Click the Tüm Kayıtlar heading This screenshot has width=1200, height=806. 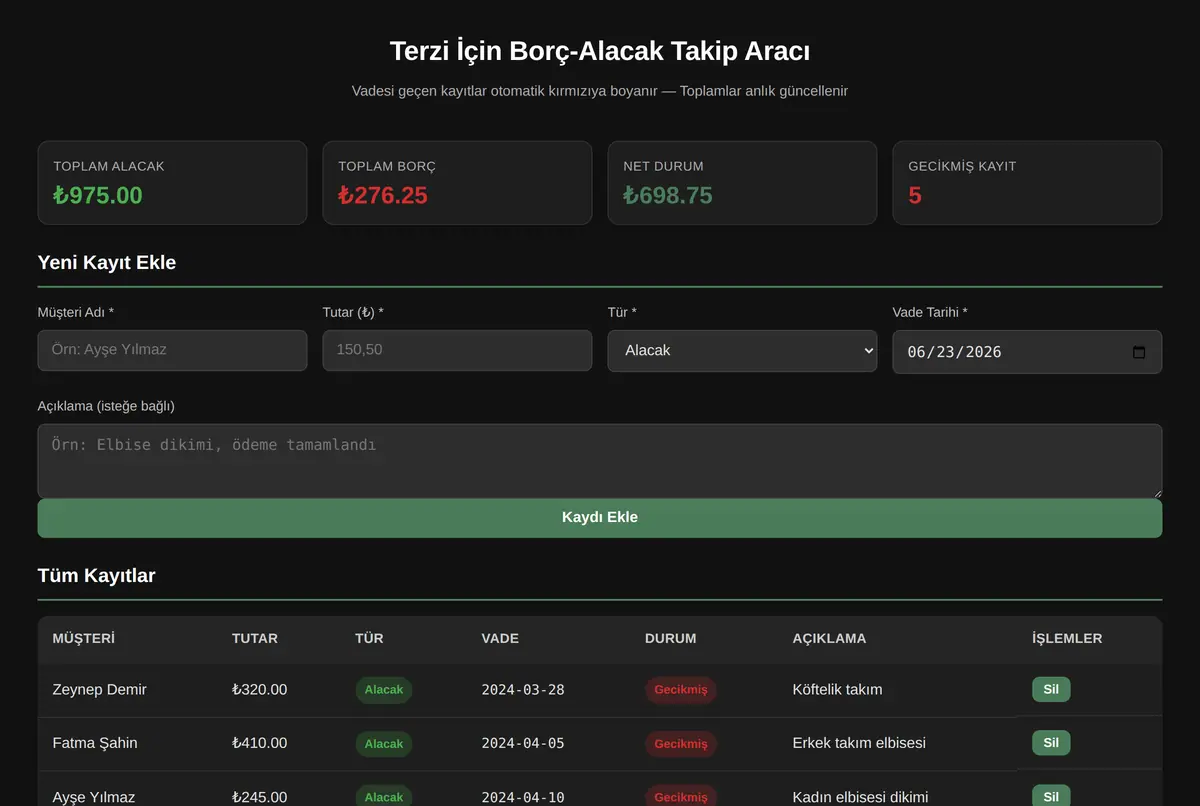pyautogui.click(x=97, y=575)
